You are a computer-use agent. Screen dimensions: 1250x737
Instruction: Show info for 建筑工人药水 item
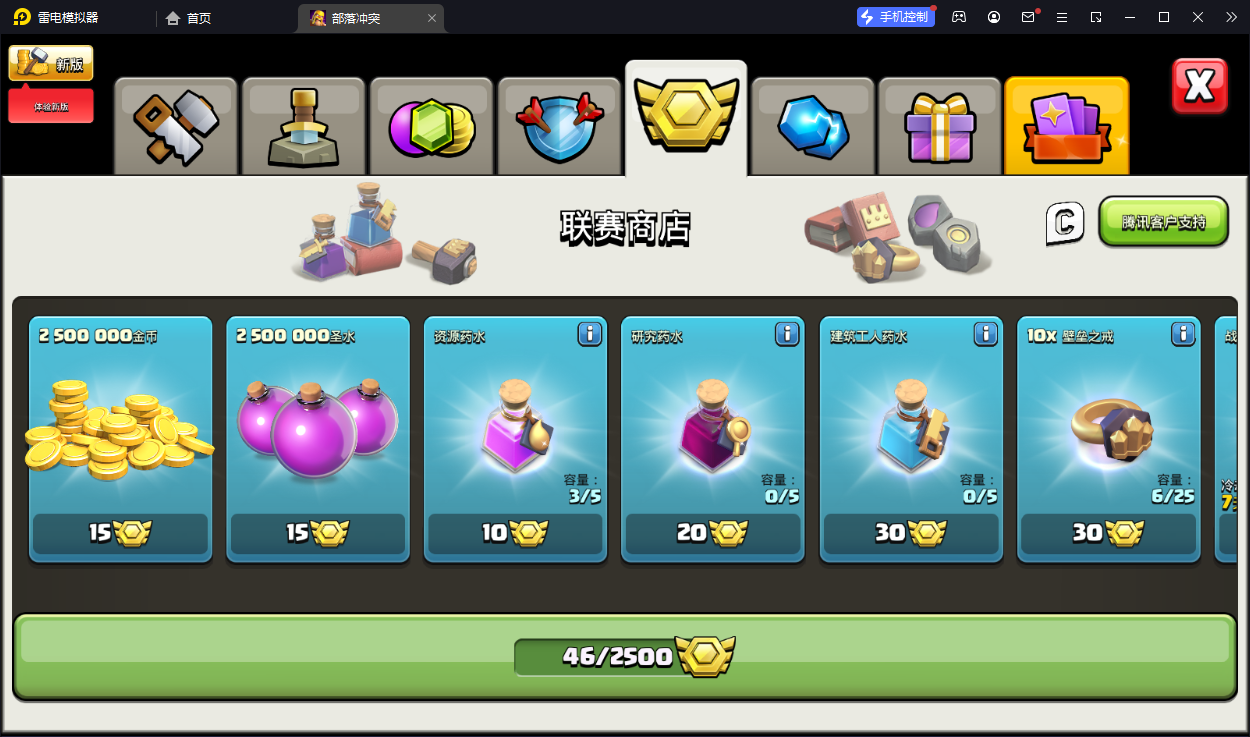click(986, 334)
